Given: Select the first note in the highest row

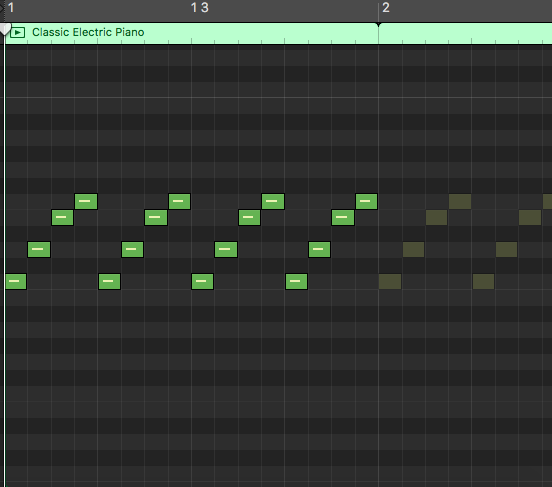Looking at the screenshot, I should (x=86, y=201).
